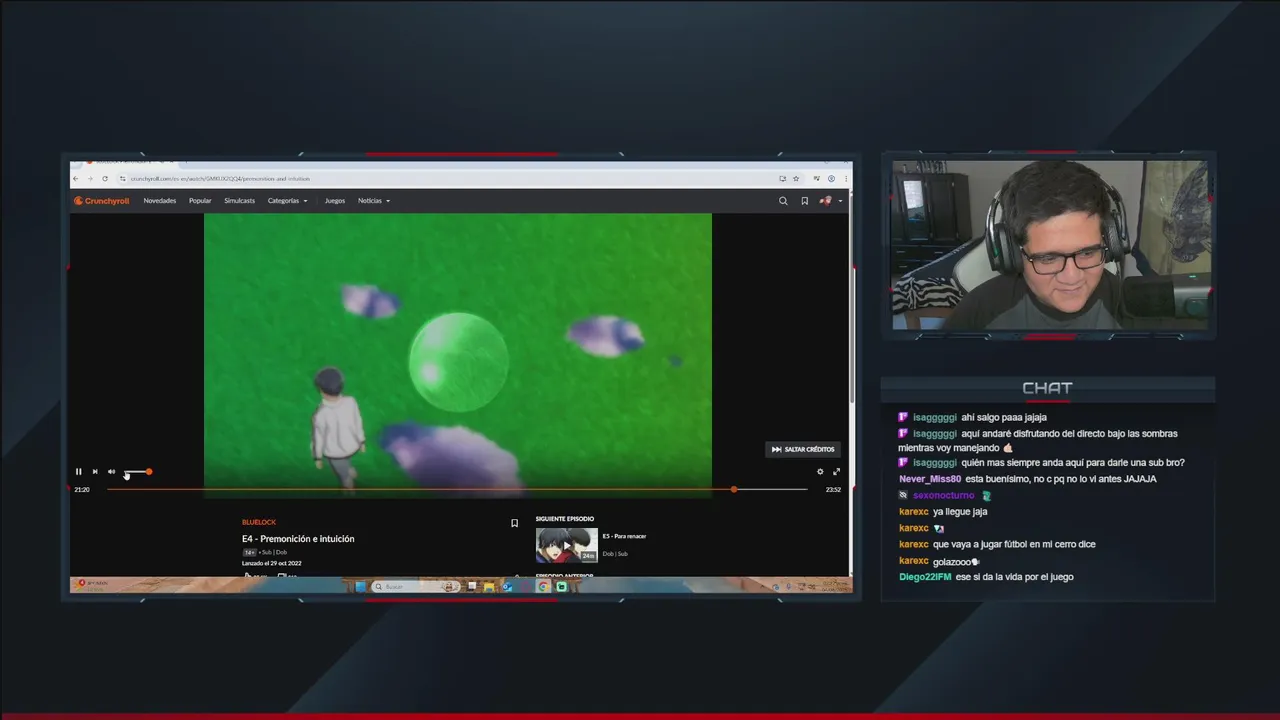Click the browser address bar URL
This screenshot has width=1280, height=720.
pyautogui.click(x=220, y=179)
